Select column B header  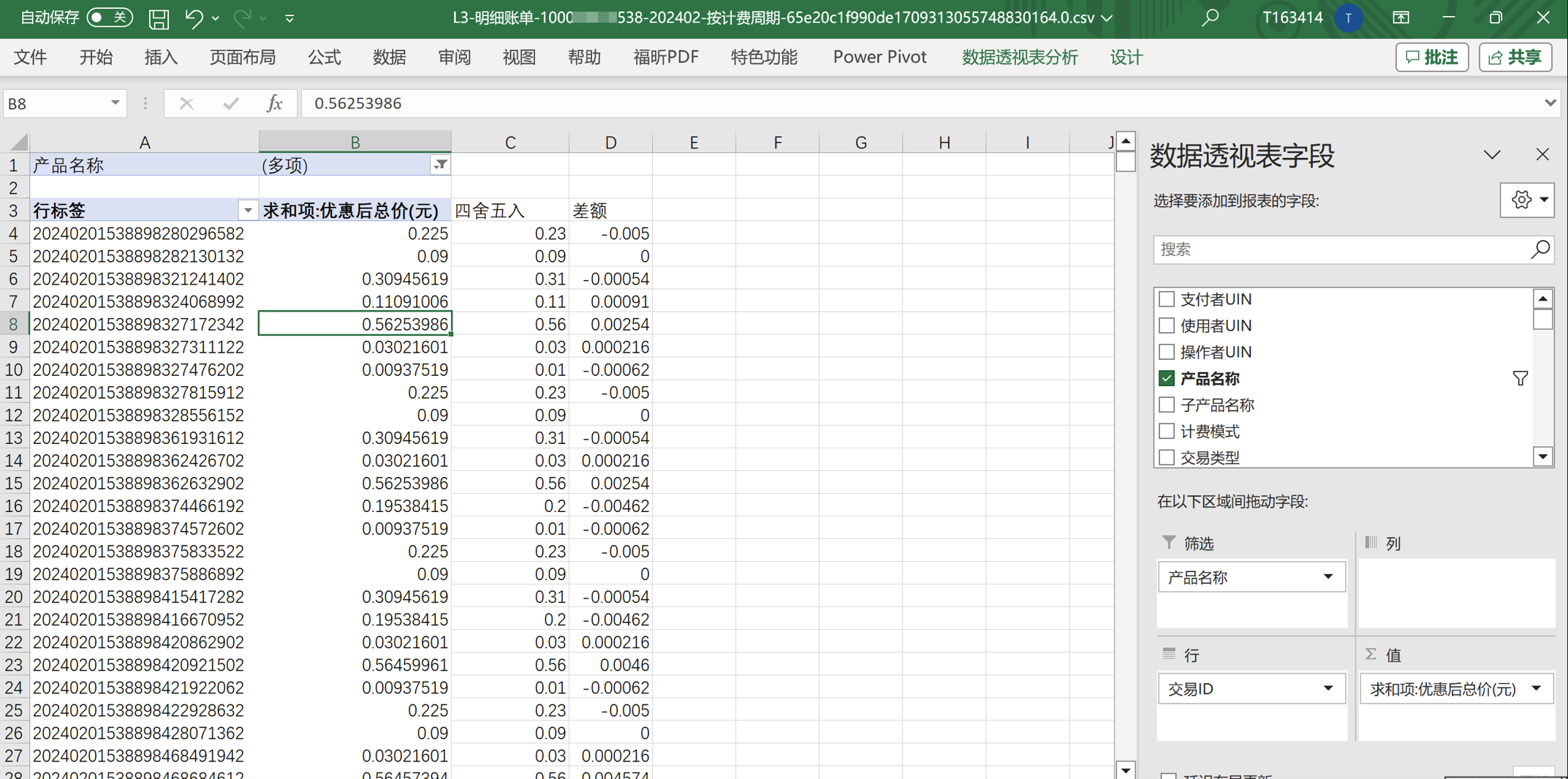click(x=355, y=142)
